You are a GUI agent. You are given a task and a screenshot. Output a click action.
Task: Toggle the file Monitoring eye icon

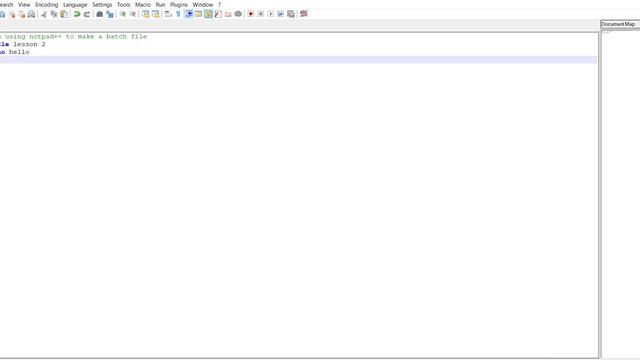238,14
